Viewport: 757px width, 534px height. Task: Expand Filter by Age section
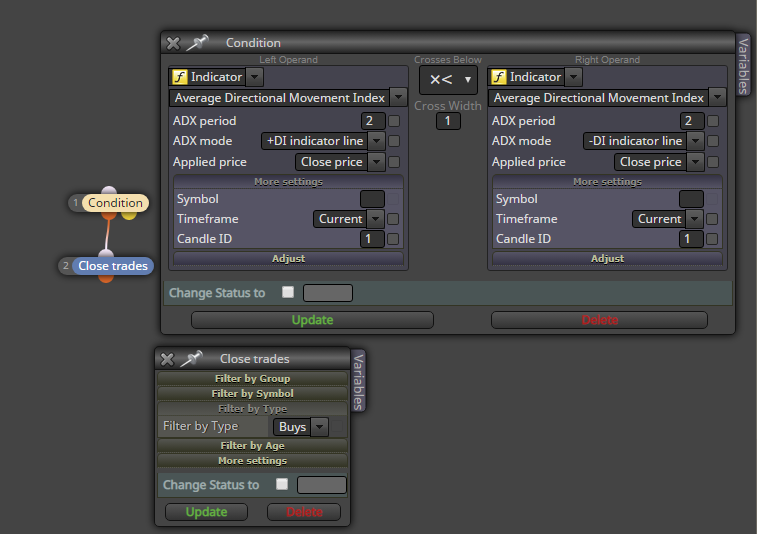click(x=252, y=446)
